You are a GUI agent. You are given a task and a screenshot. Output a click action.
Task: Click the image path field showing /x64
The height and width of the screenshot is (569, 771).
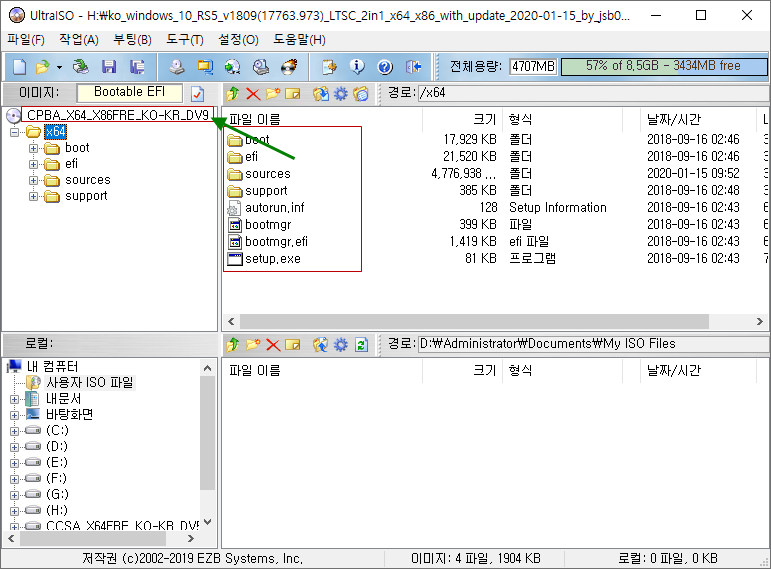(593, 93)
